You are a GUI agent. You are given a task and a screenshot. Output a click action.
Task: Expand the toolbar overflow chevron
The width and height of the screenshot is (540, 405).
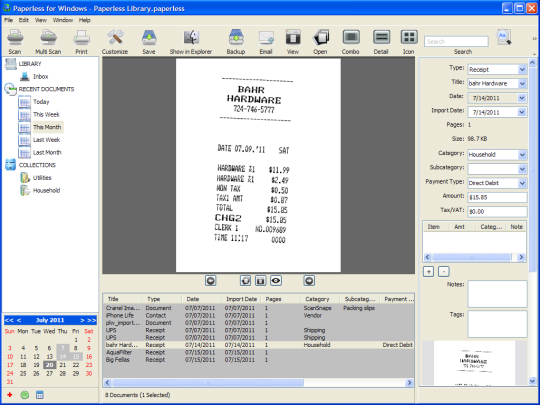(x=534, y=39)
